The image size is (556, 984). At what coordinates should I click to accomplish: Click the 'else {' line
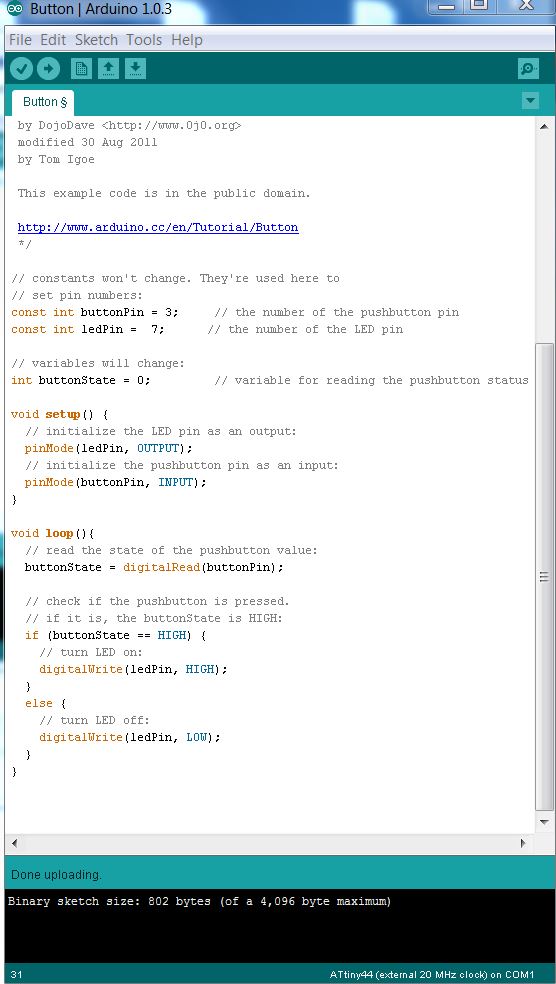point(45,703)
